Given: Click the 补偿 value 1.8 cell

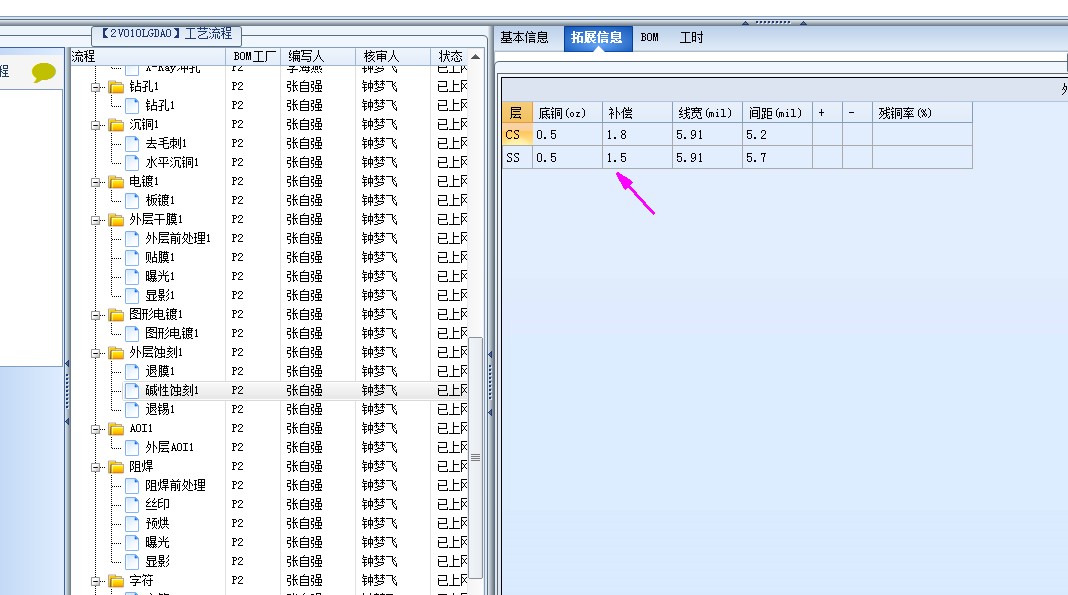Looking at the screenshot, I should pyautogui.click(x=637, y=135).
